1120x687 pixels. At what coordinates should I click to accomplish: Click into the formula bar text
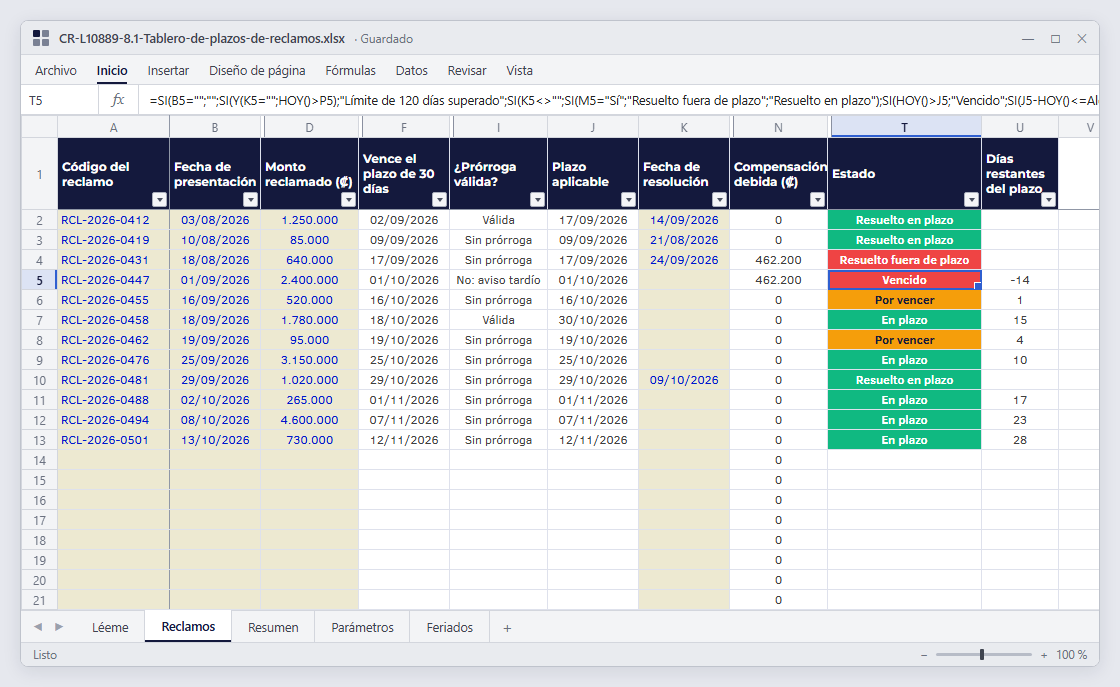pos(619,101)
